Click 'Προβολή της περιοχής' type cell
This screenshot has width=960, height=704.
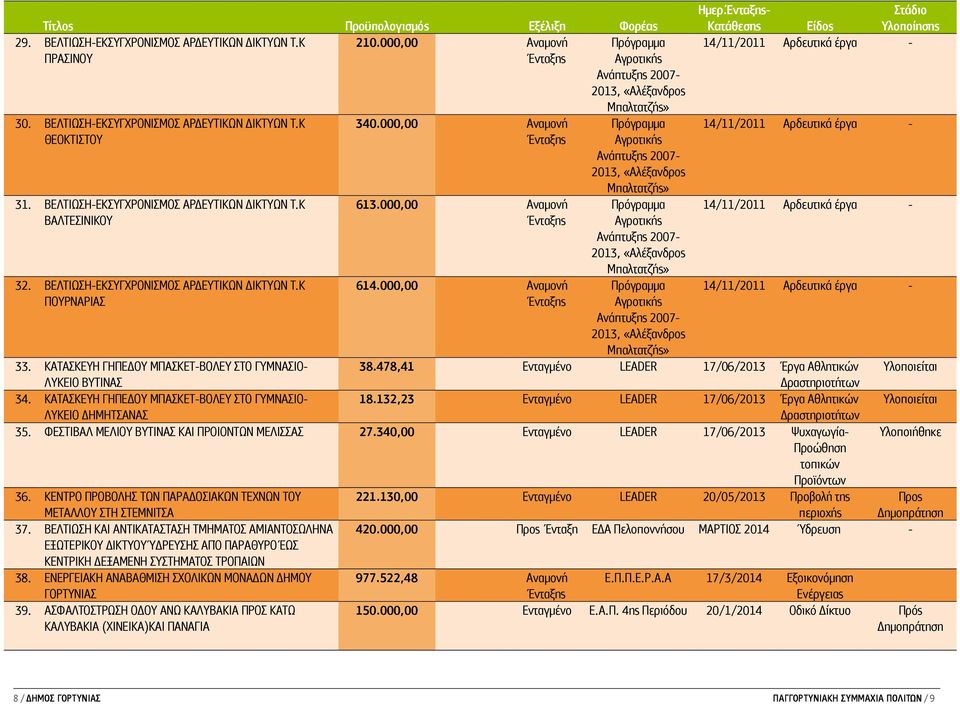(x=820, y=504)
